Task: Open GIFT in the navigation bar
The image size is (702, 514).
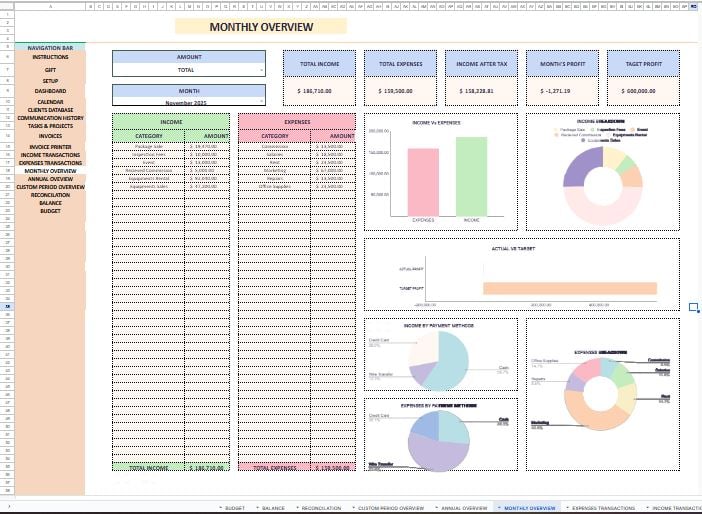Action: pos(50,70)
